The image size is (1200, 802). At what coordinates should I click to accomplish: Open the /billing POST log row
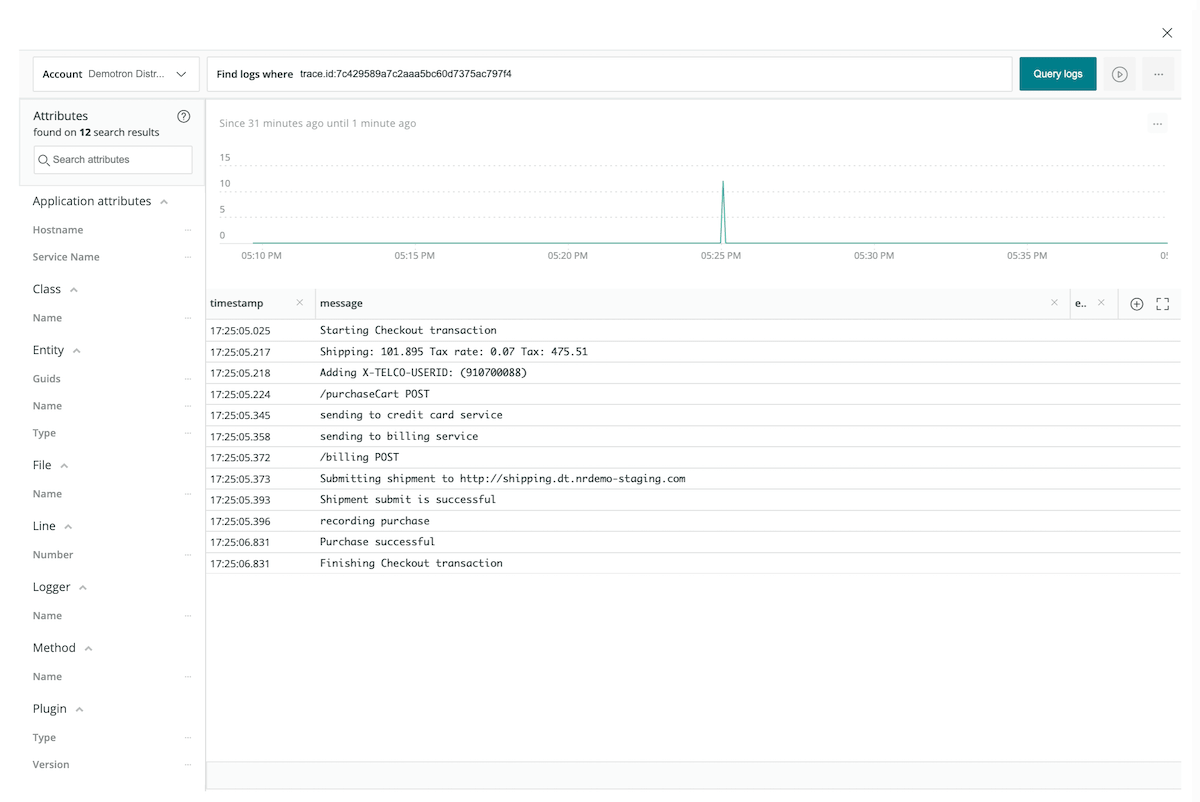click(693, 458)
